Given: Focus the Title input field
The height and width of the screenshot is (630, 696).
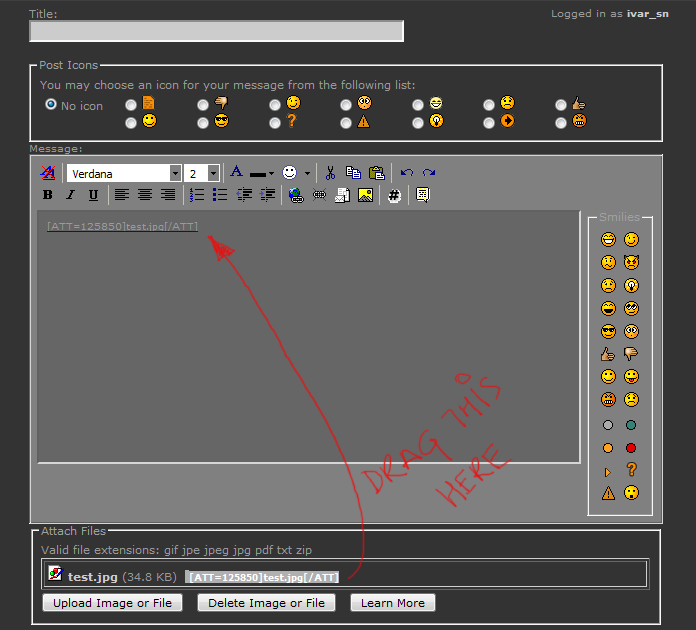Looking at the screenshot, I should [217, 31].
